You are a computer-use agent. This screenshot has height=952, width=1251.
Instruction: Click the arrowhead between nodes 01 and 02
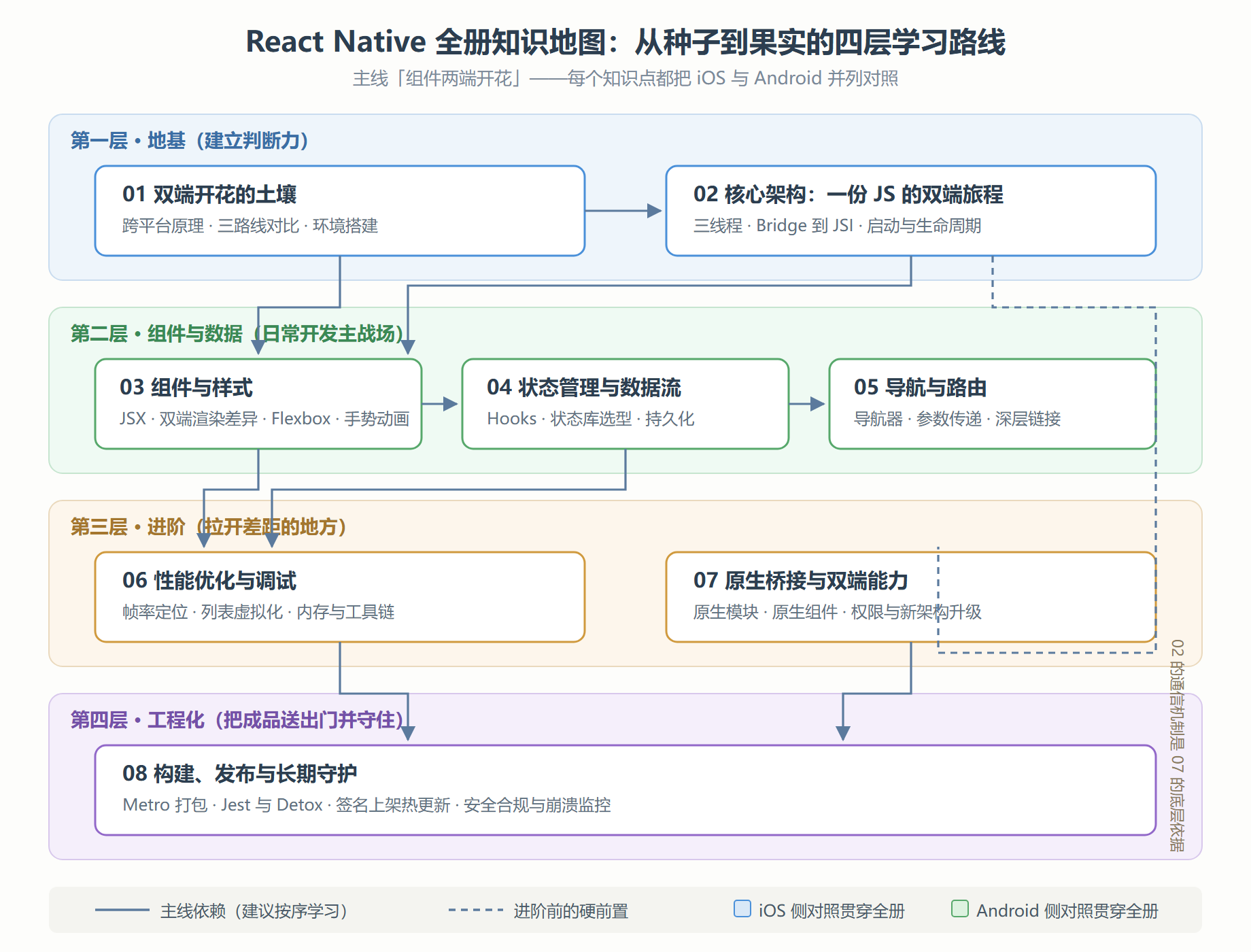pos(655,211)
